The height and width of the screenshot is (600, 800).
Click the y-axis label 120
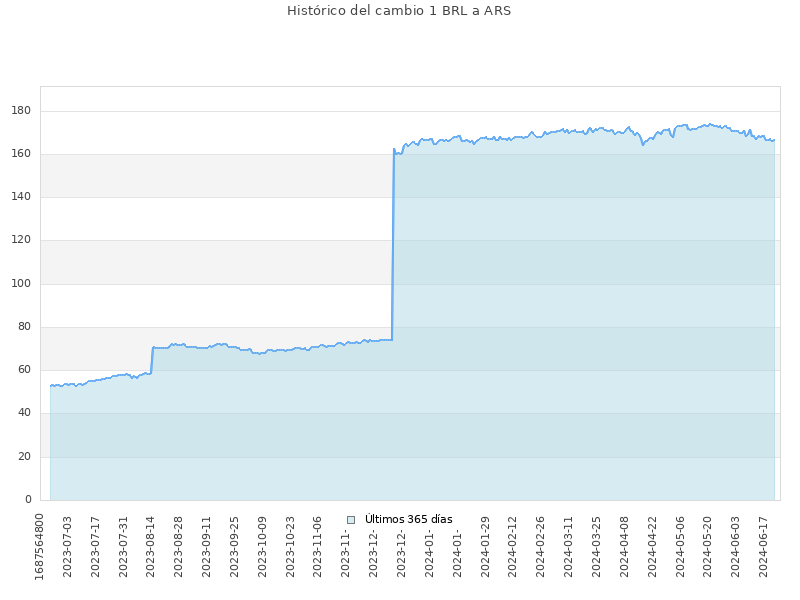tap(21, 240)
